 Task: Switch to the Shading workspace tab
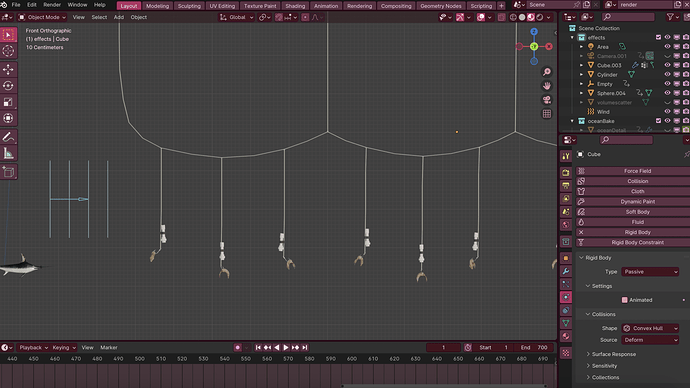point(295,6)
